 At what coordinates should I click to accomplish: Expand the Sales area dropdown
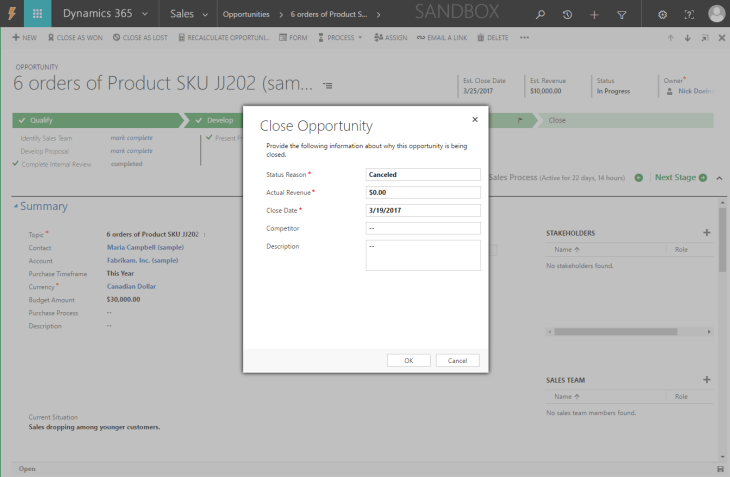coord(205,15)
